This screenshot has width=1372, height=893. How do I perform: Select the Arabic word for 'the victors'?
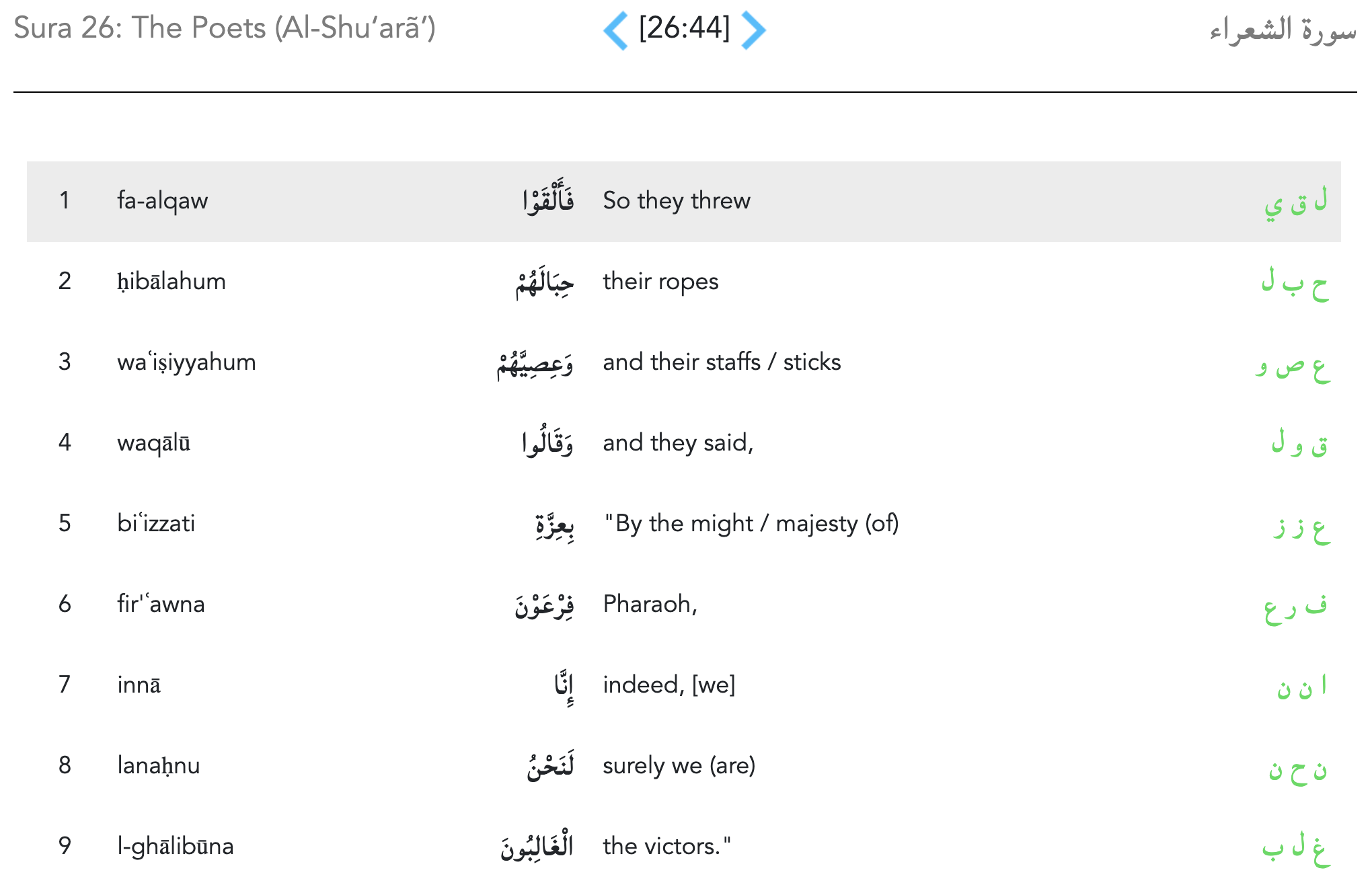pos(537,846)
